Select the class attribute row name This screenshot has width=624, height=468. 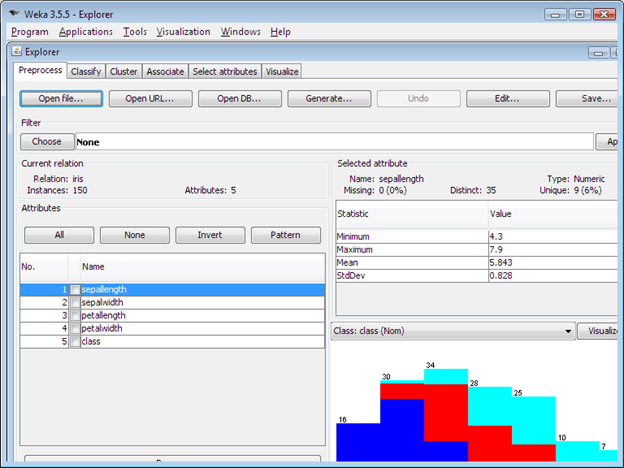point(91,342)
